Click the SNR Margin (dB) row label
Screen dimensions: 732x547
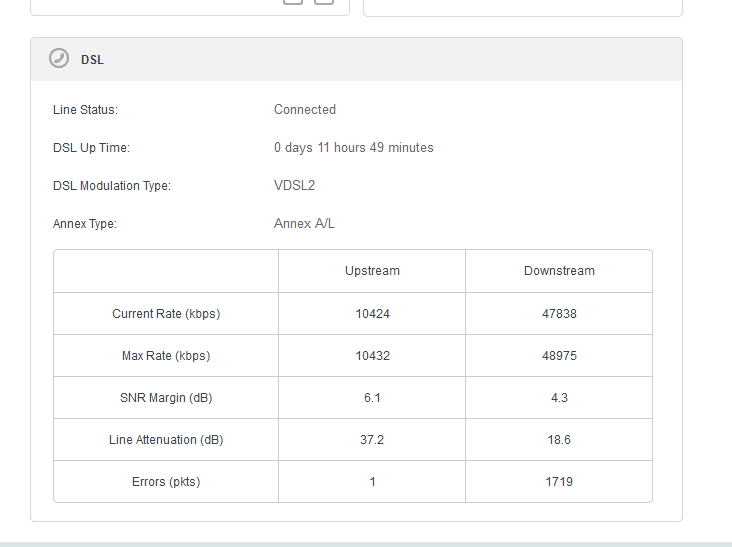click(x=166, y=398)
